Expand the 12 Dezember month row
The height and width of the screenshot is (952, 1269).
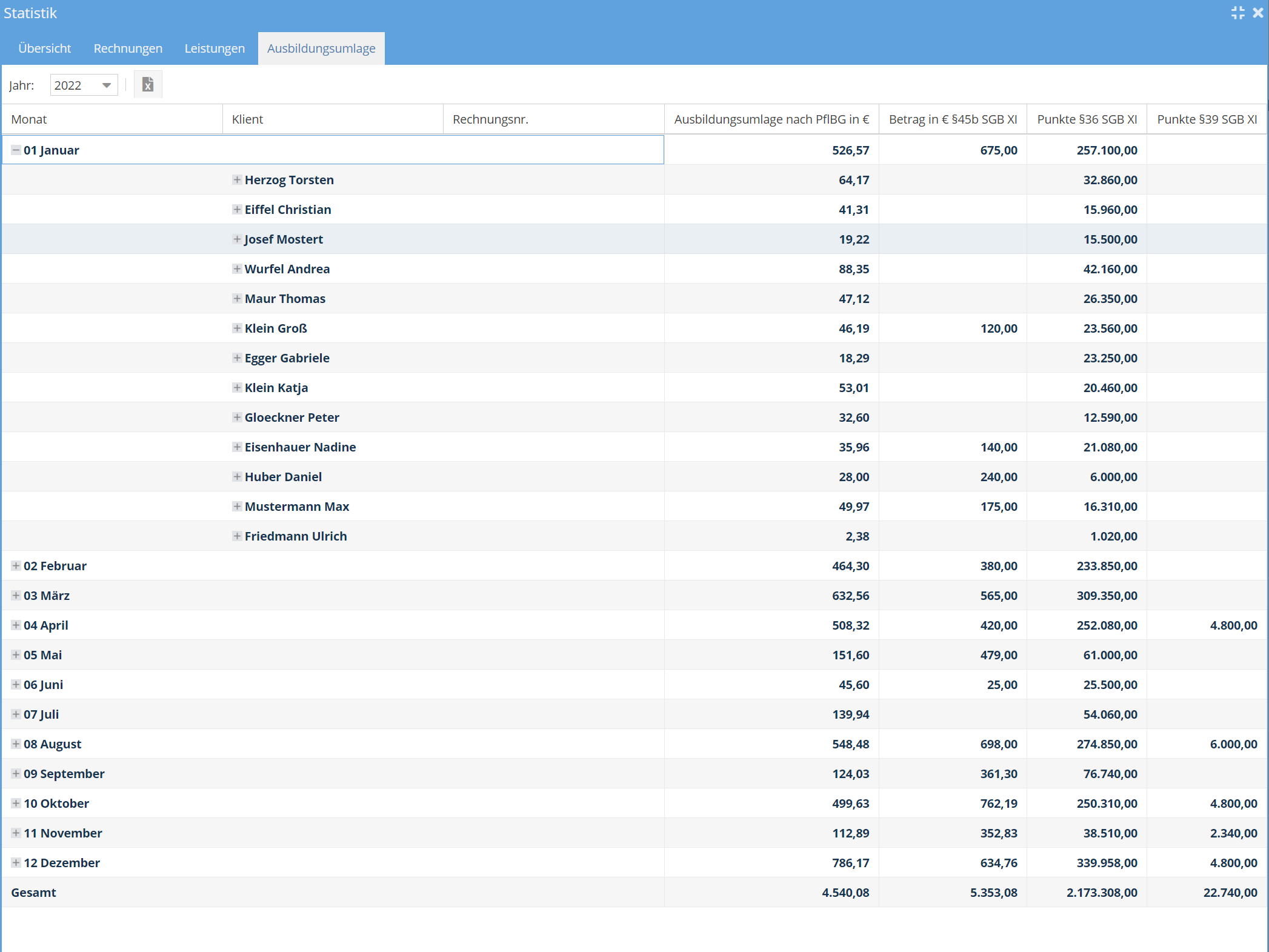(x=16, y=863)
